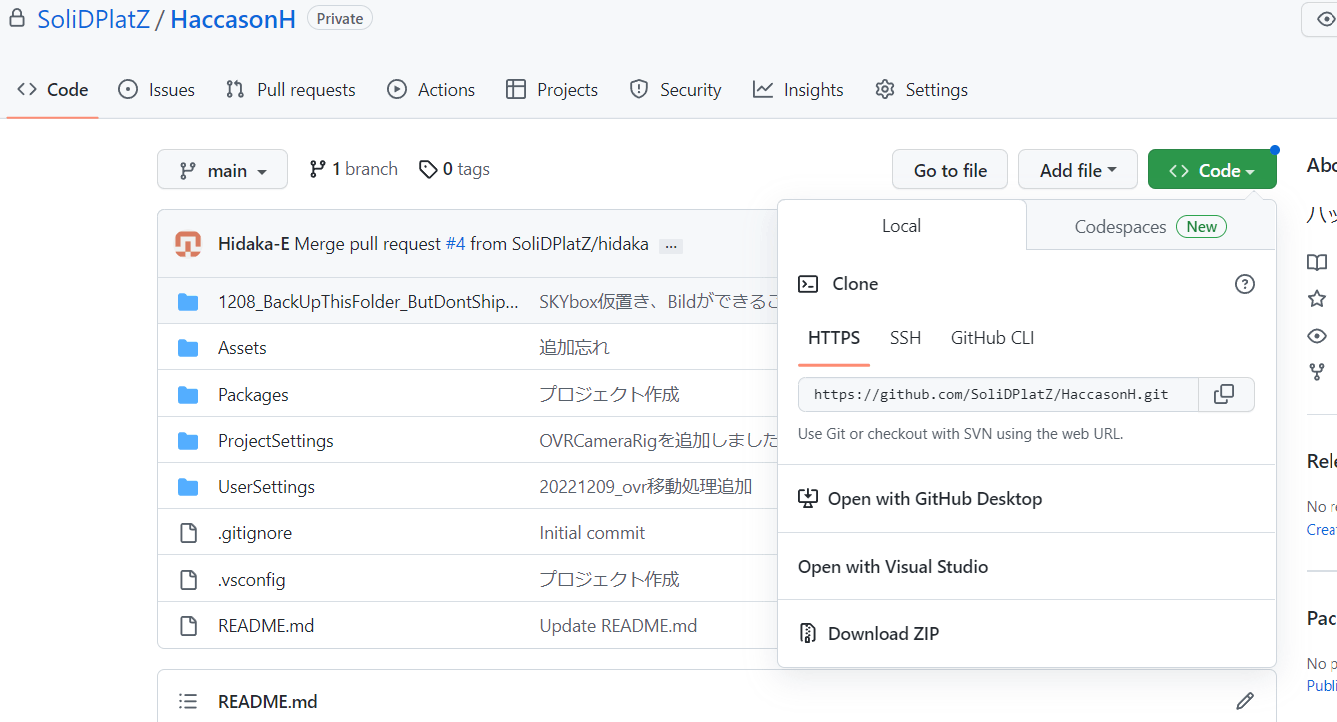Click the list icon beside README.md heading
The height and width of the screenshot is (722, 1337).
pos(188,700)
